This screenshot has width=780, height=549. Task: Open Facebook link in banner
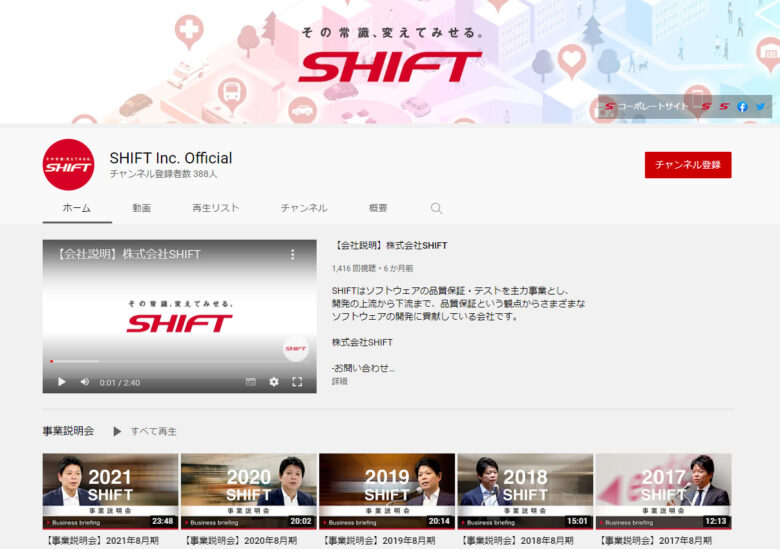point(742,106)
